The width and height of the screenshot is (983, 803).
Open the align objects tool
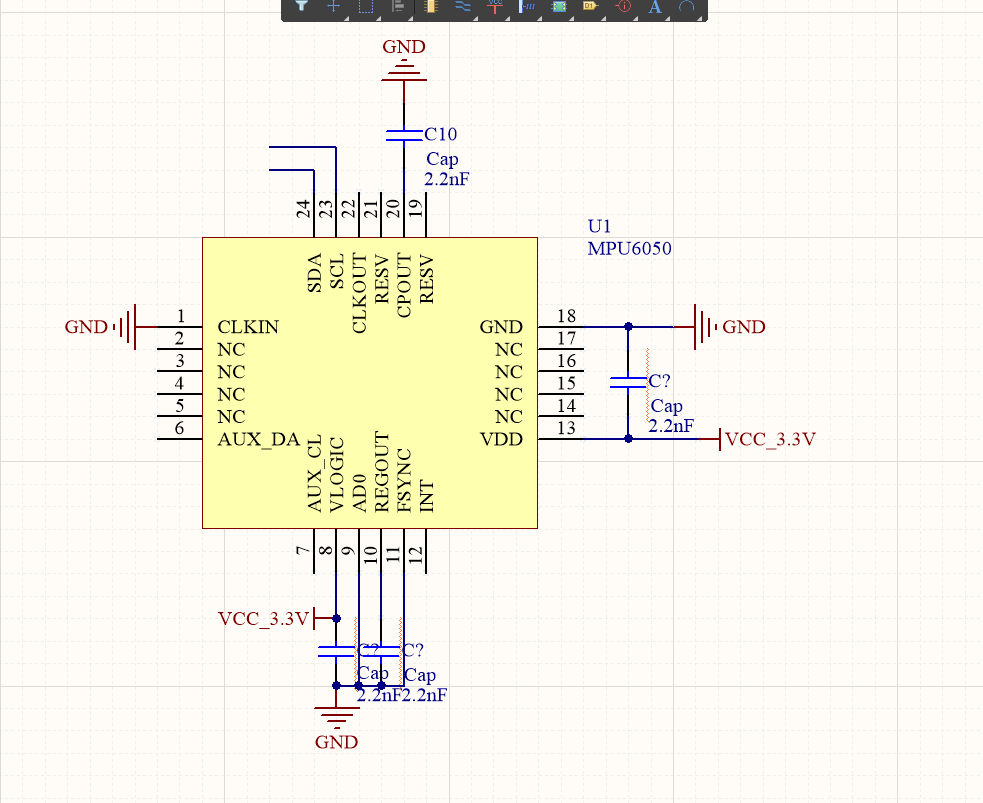tap(397, 6)
